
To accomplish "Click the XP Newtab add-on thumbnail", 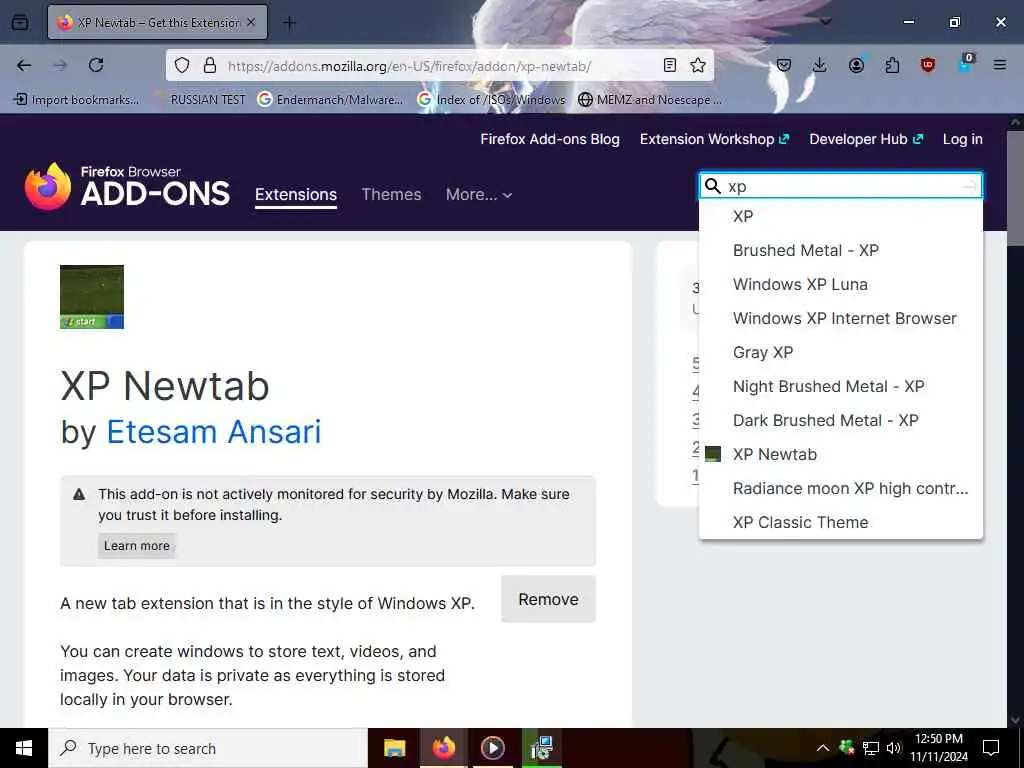I will [92, 296].
